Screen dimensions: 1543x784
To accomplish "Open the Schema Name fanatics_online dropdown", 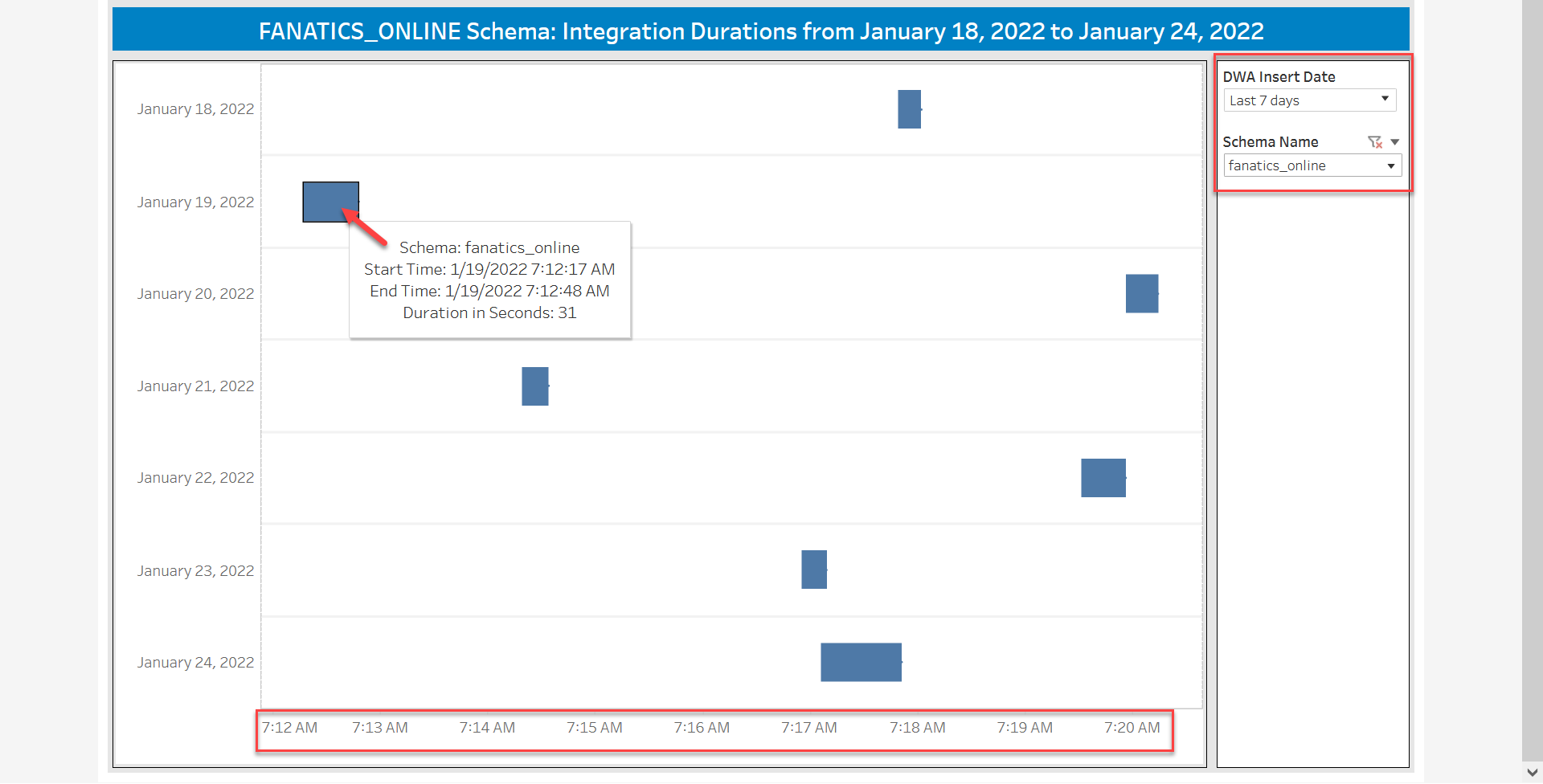I will pos(1312,165).
